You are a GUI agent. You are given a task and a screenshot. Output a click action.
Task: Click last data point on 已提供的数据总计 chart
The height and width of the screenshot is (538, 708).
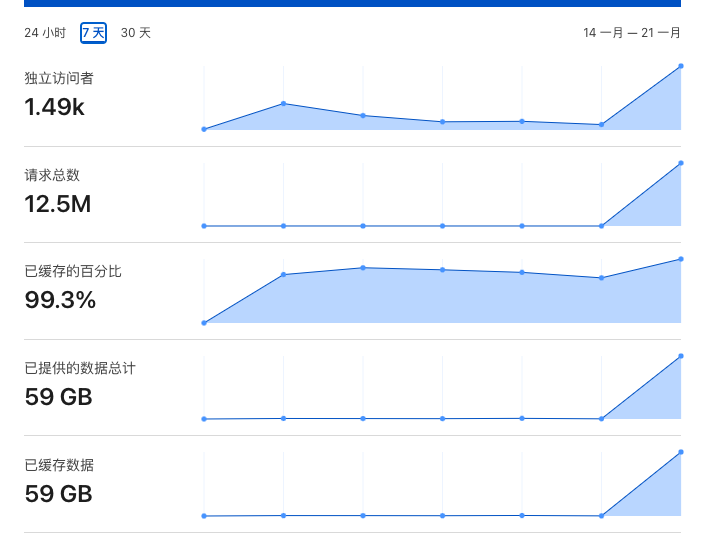tap(681, 356)
